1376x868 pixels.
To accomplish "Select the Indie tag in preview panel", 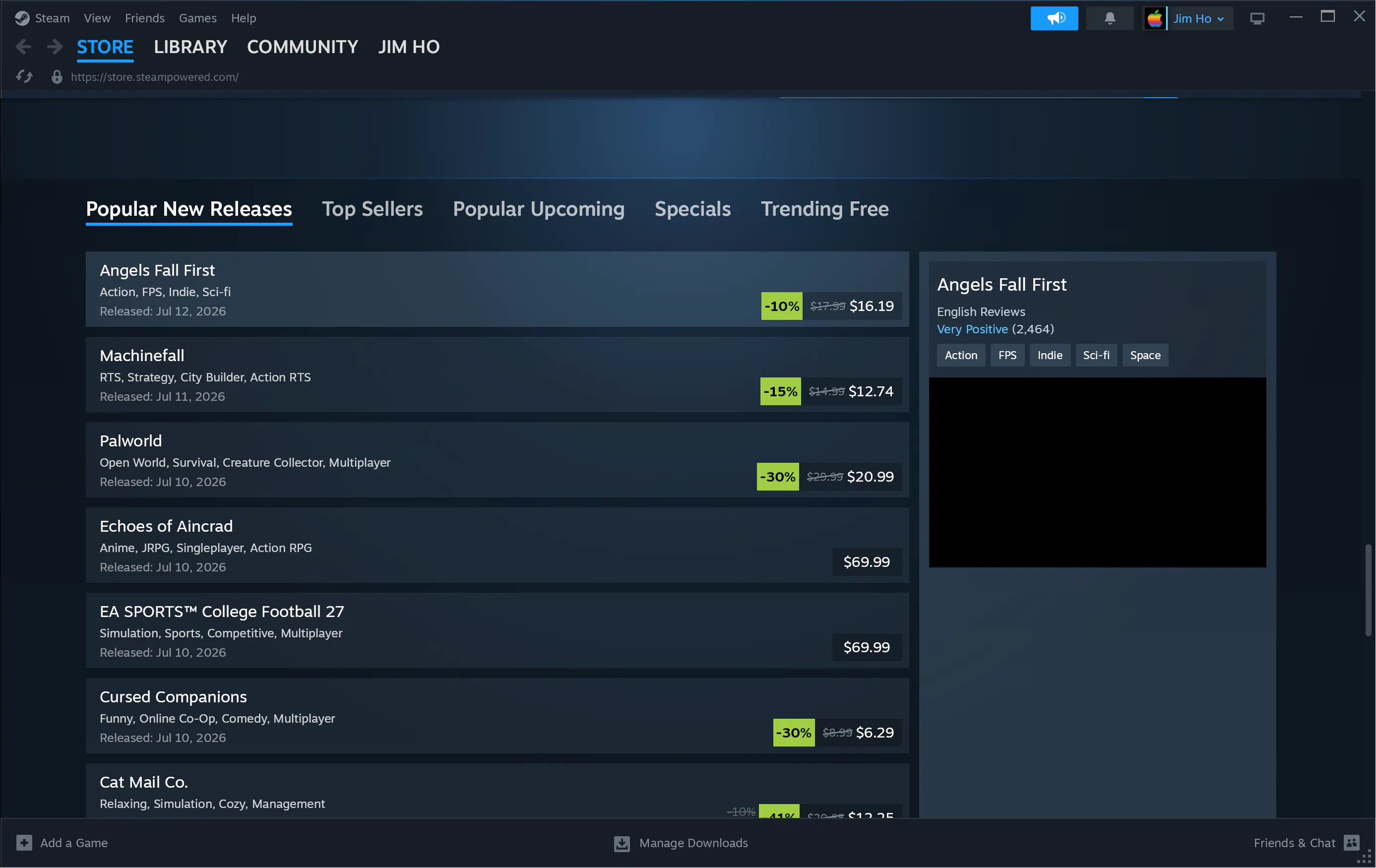I will point(1050,356).
